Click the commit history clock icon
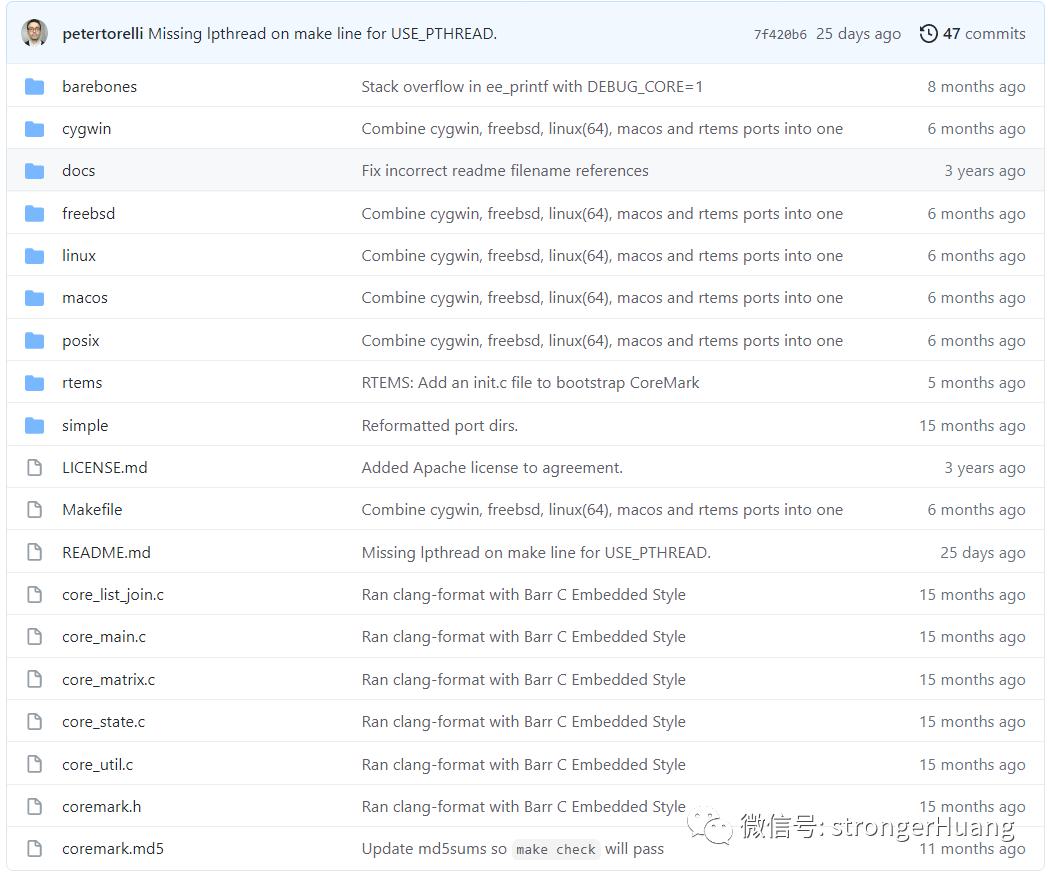The height and width of the screenshot is (875, 1048). pos(928,33)
